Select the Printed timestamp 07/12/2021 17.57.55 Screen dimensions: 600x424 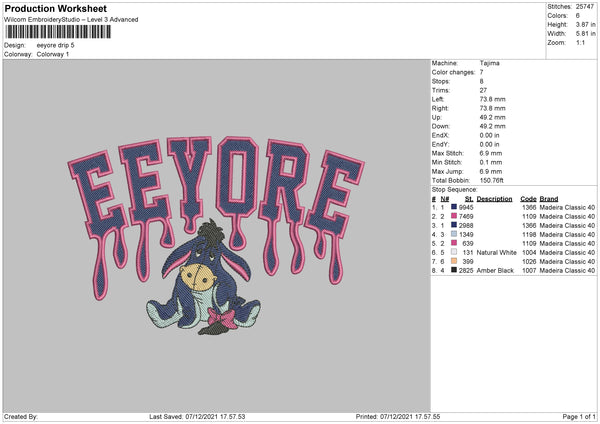pyautogui.click(x=410, y=417)
